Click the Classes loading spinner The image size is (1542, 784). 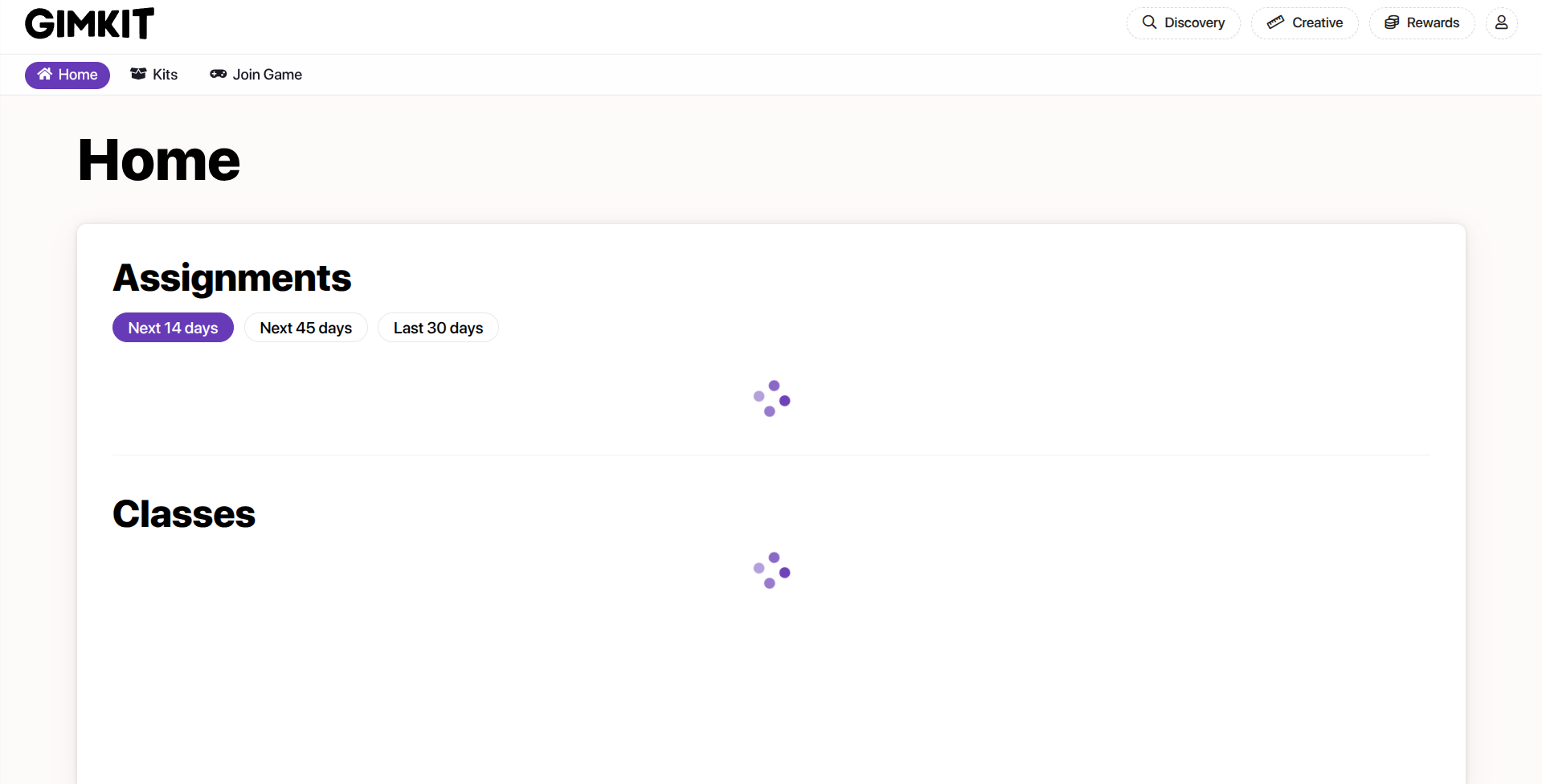[771, 570]
